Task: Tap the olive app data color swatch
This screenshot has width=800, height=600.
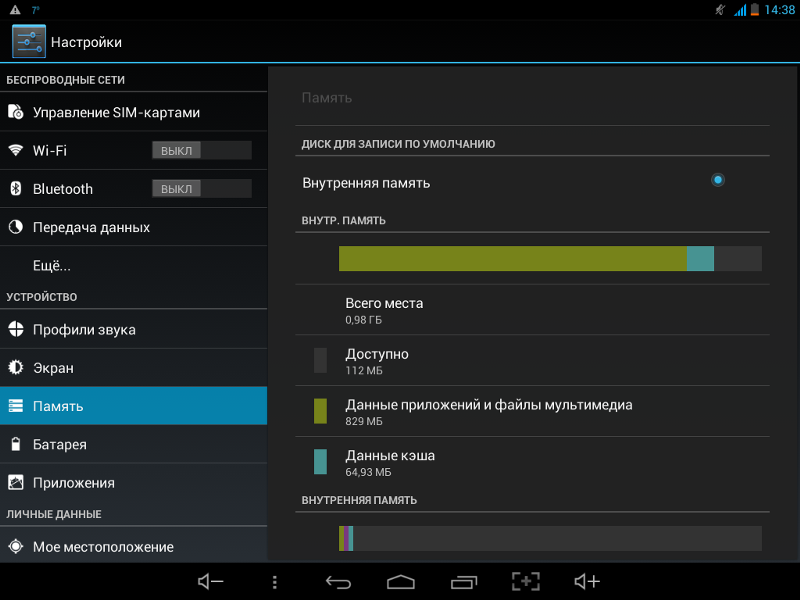Action: 320,411
